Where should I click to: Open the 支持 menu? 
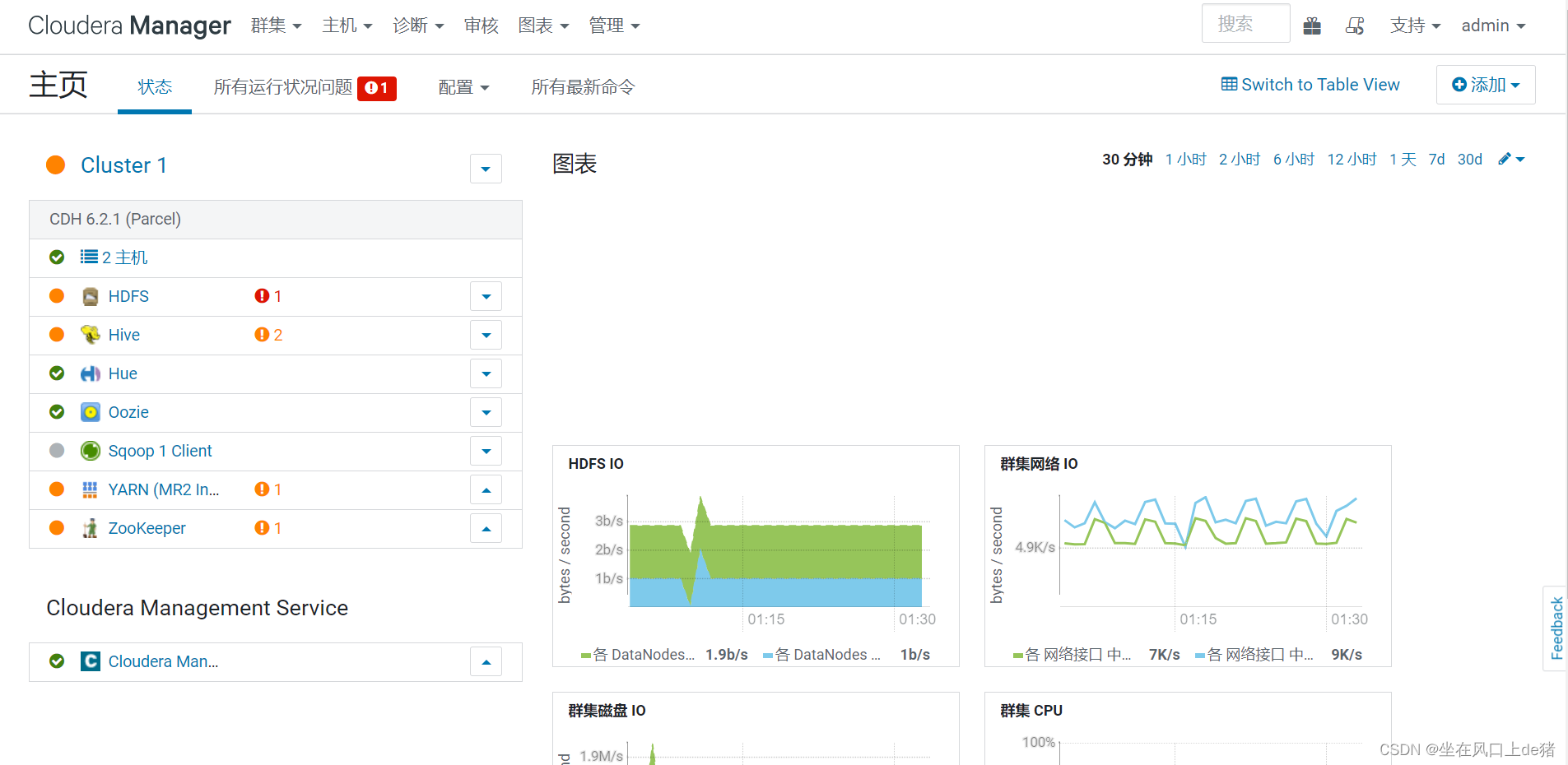[1415, 25]
